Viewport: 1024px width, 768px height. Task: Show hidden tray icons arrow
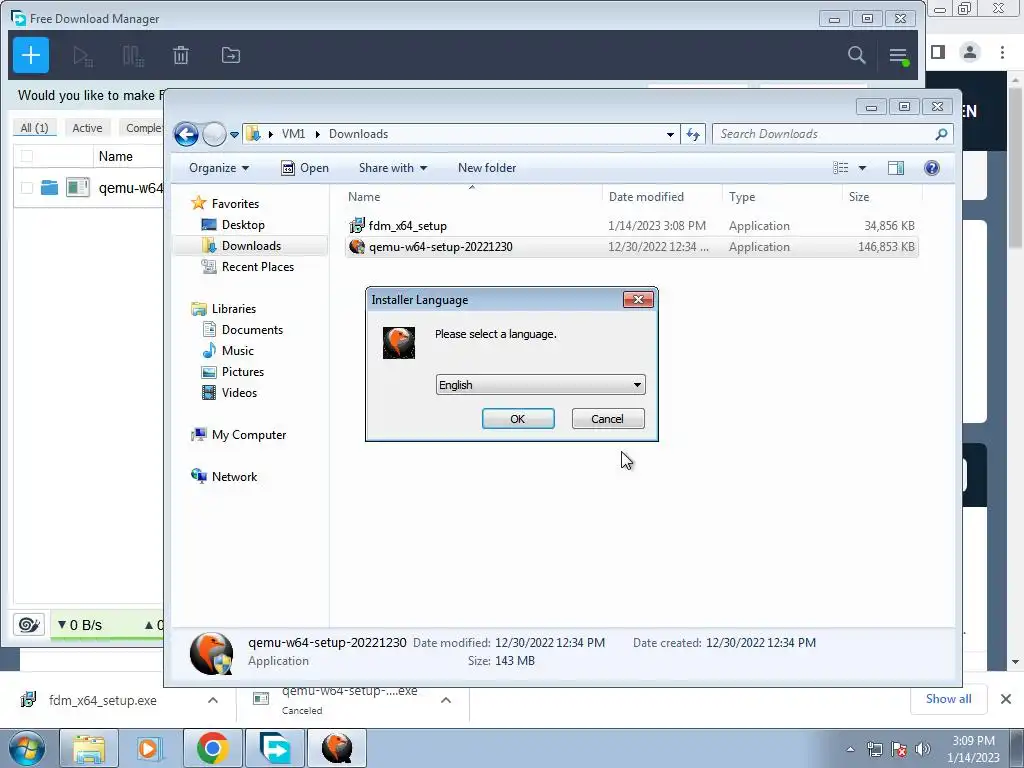point(850,749)
